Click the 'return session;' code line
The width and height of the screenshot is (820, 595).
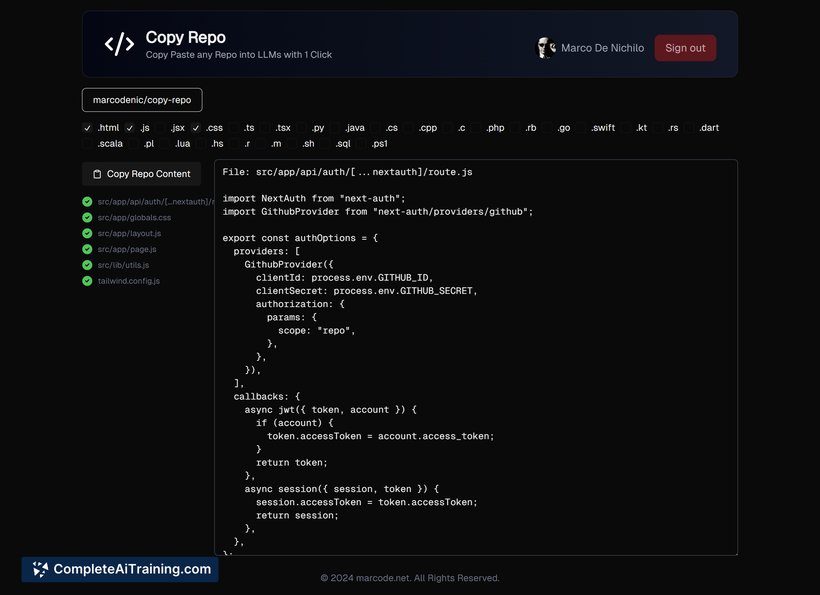point(297,516)
